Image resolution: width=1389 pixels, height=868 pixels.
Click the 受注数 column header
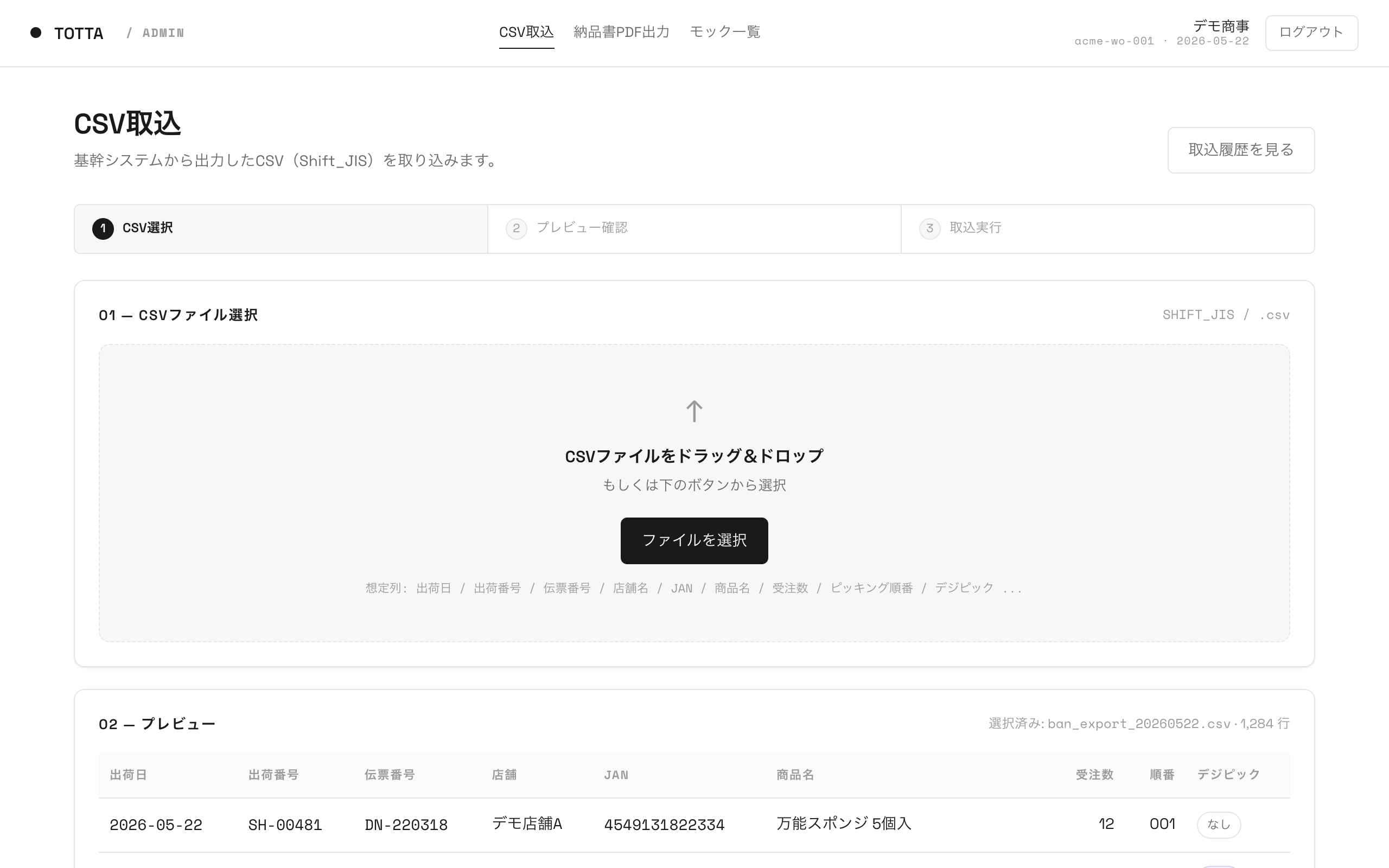(1094, 775)
